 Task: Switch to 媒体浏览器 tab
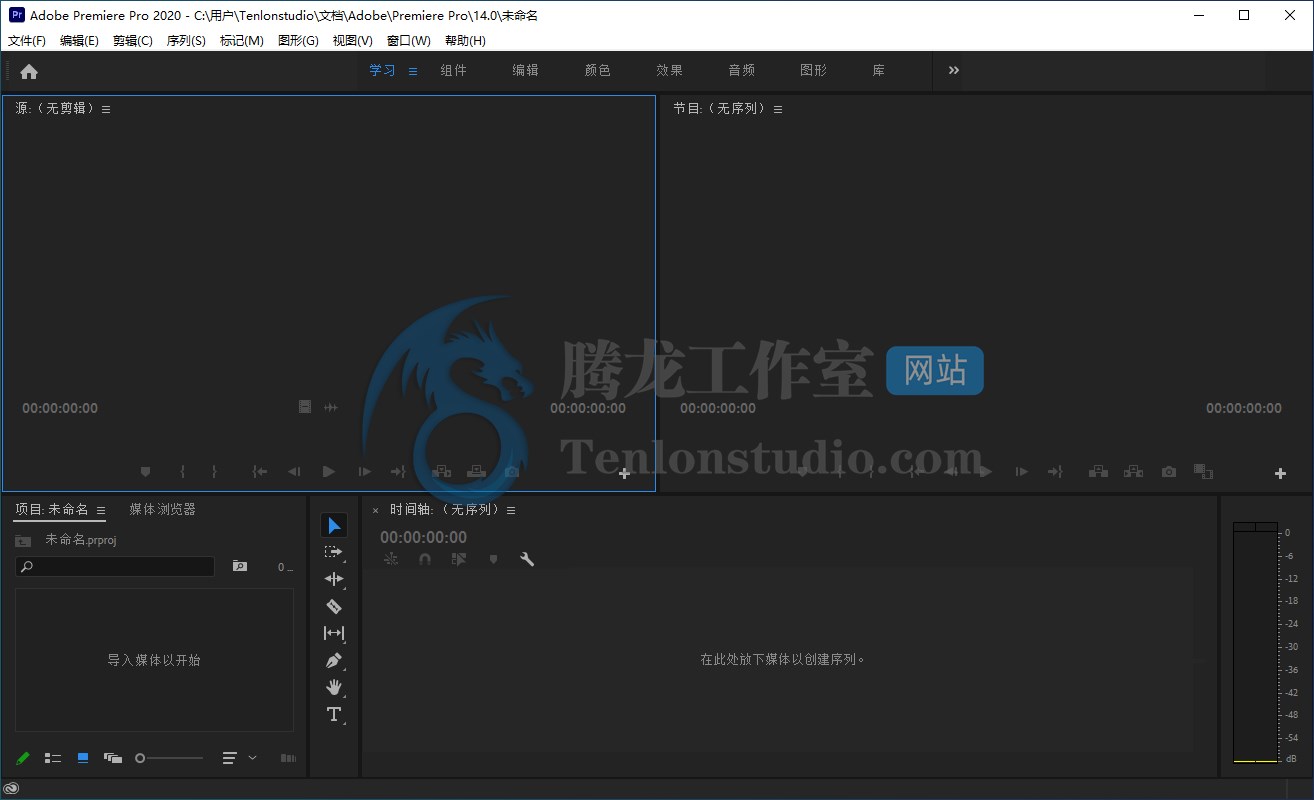[x=163, y=509]
